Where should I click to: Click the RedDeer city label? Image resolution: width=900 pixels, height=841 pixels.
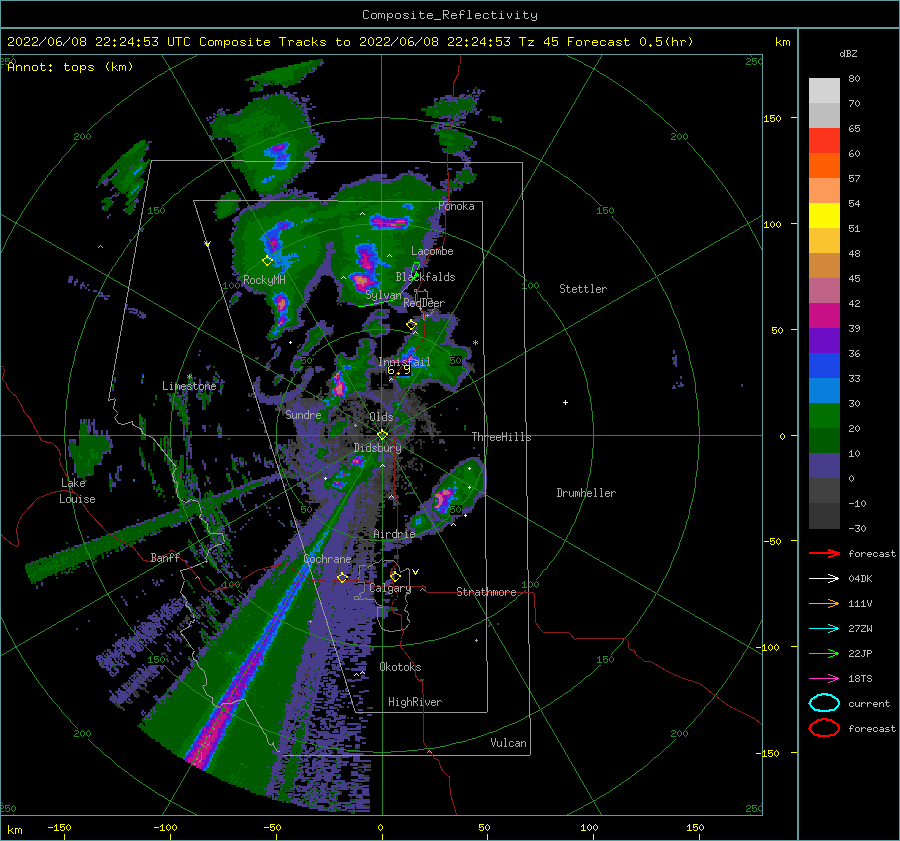(x=424, y=303)
